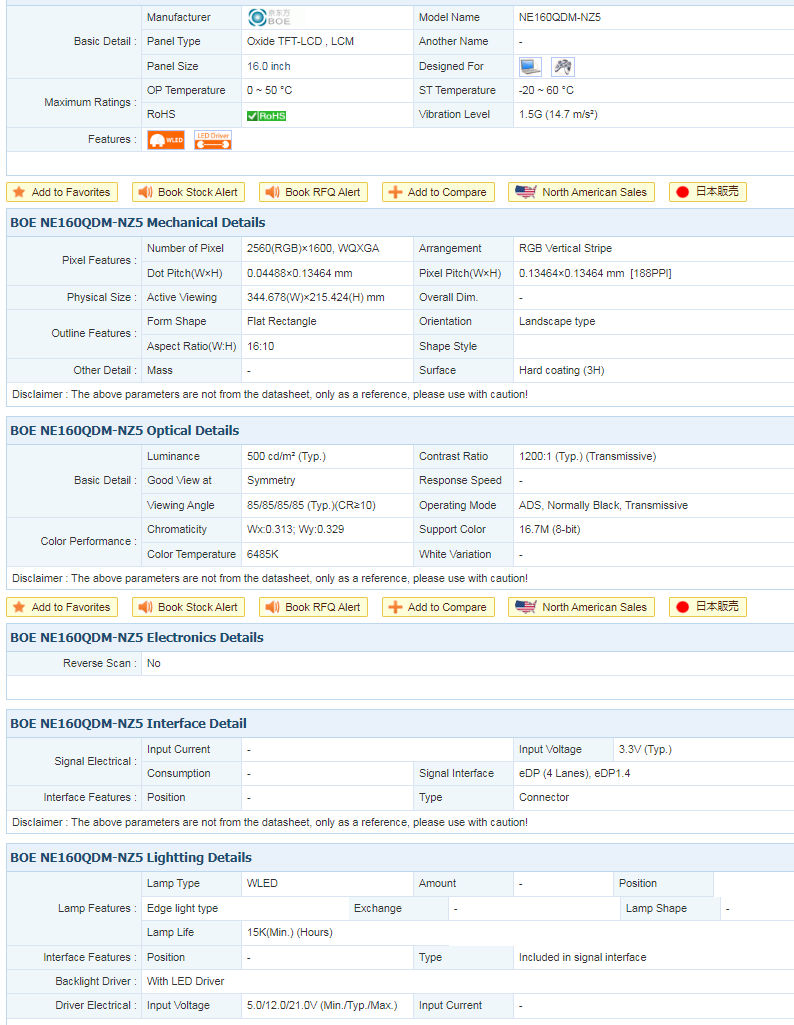Click Edge light type cell

[x=182, y=909]
